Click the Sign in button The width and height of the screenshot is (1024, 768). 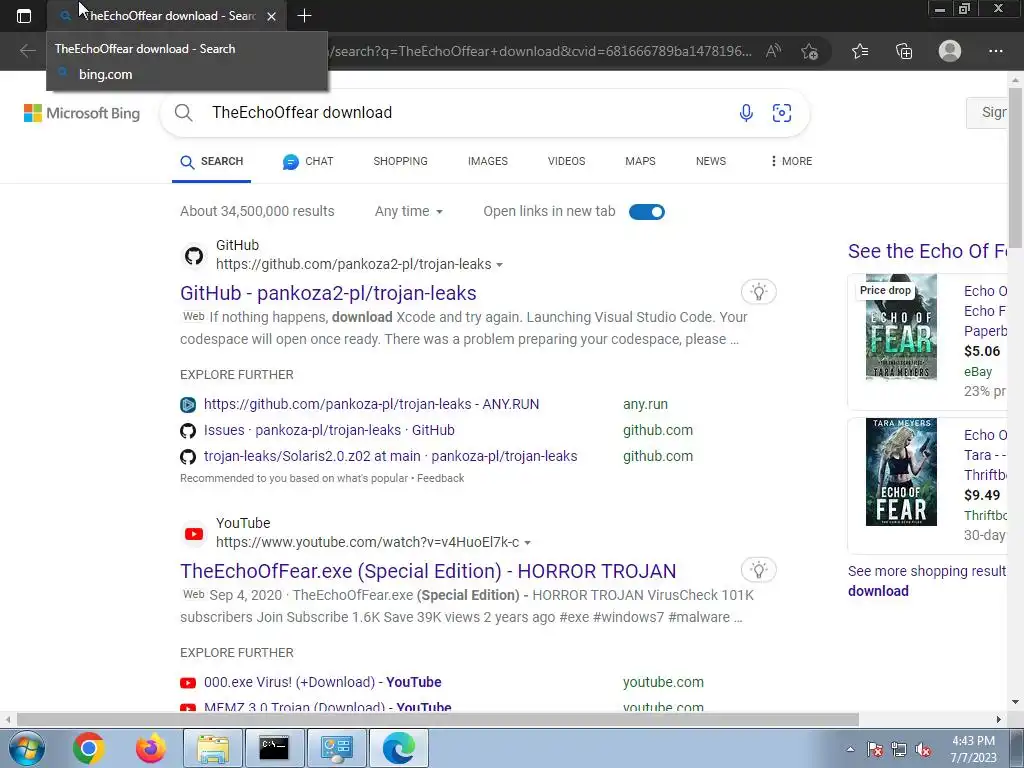click(987, 112)
